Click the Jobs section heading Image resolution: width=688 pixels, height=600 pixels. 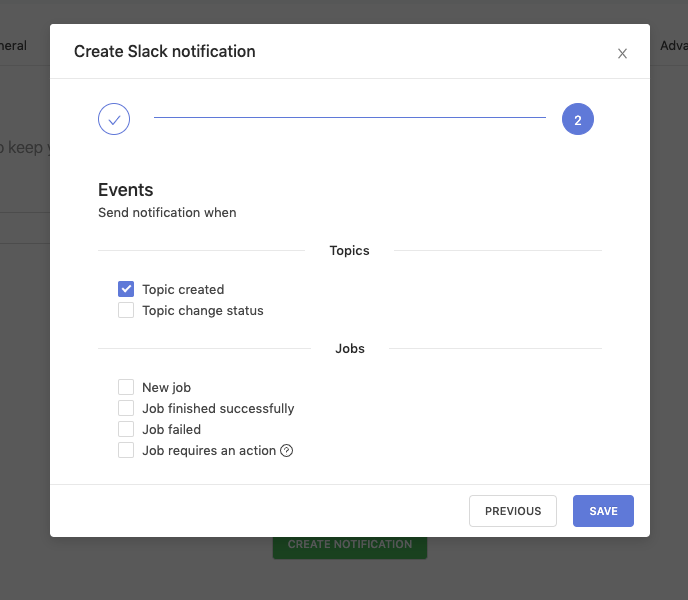coord(350,349)
